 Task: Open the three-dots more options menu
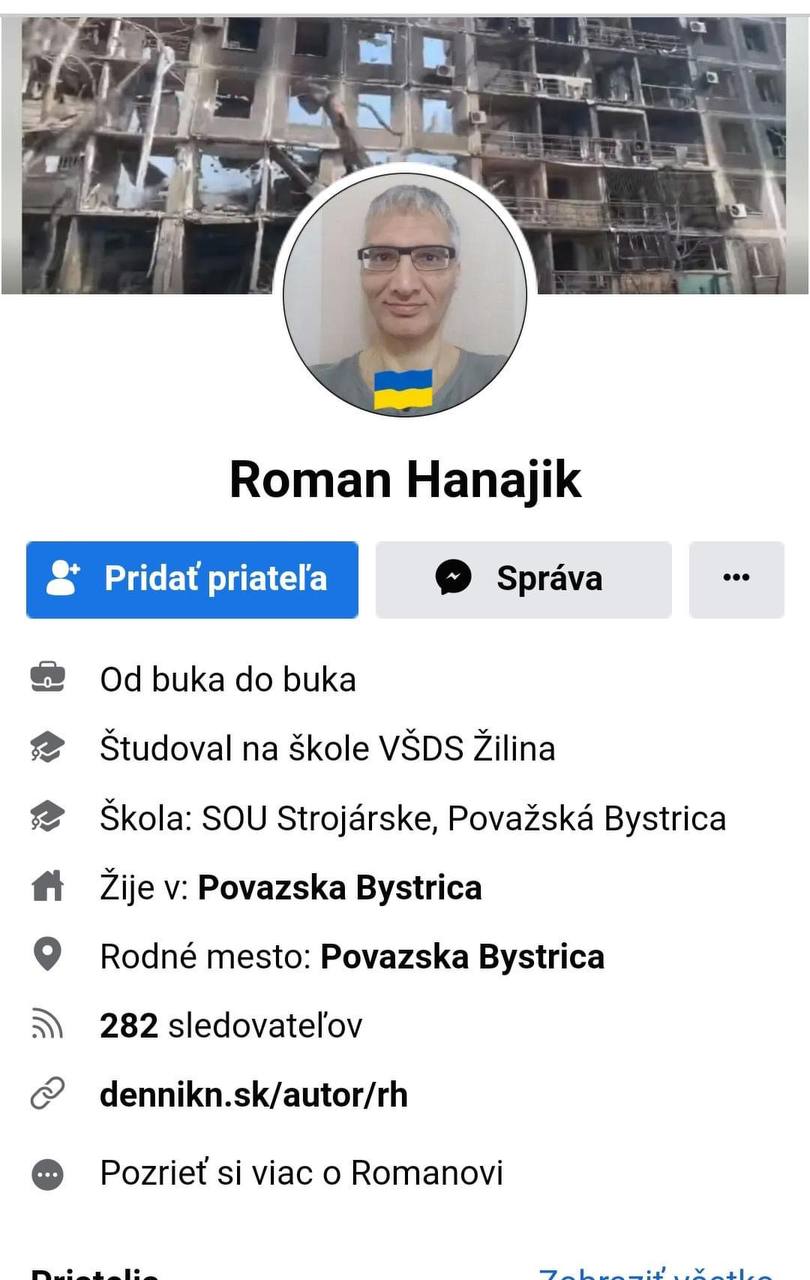pyautogui.click(x=736, y=579)
